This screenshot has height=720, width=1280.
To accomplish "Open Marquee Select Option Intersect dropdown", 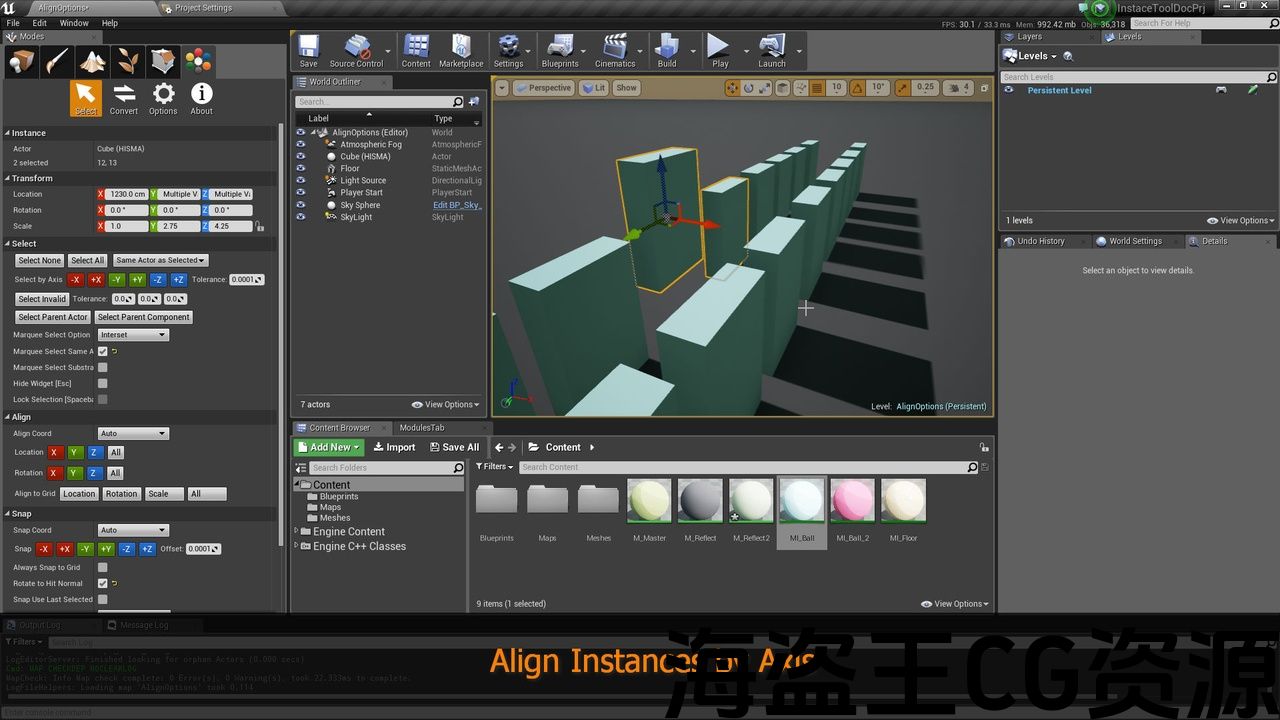I will [133, 335].
